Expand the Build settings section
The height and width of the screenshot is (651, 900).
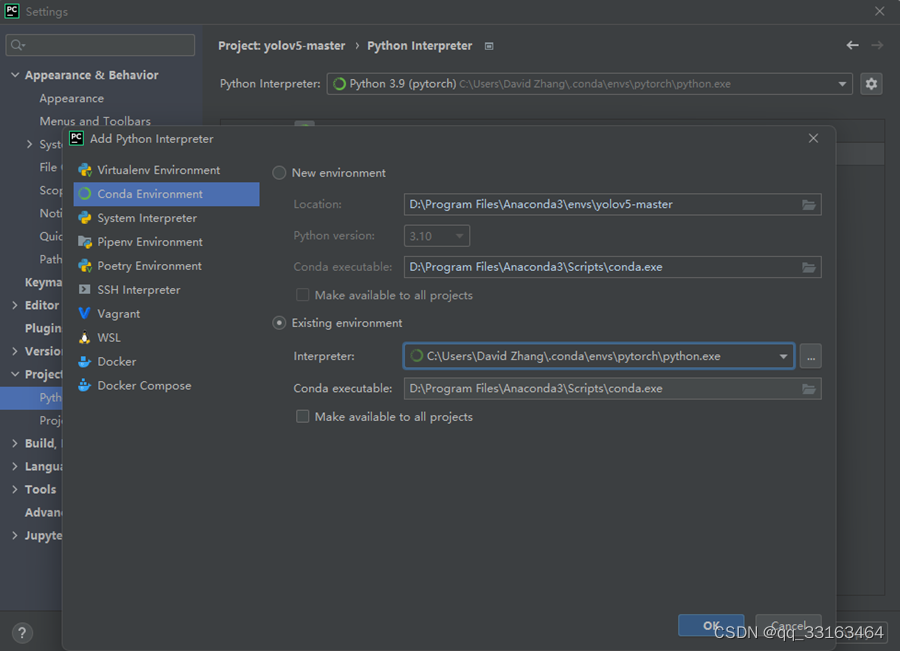tap(15, 443)
